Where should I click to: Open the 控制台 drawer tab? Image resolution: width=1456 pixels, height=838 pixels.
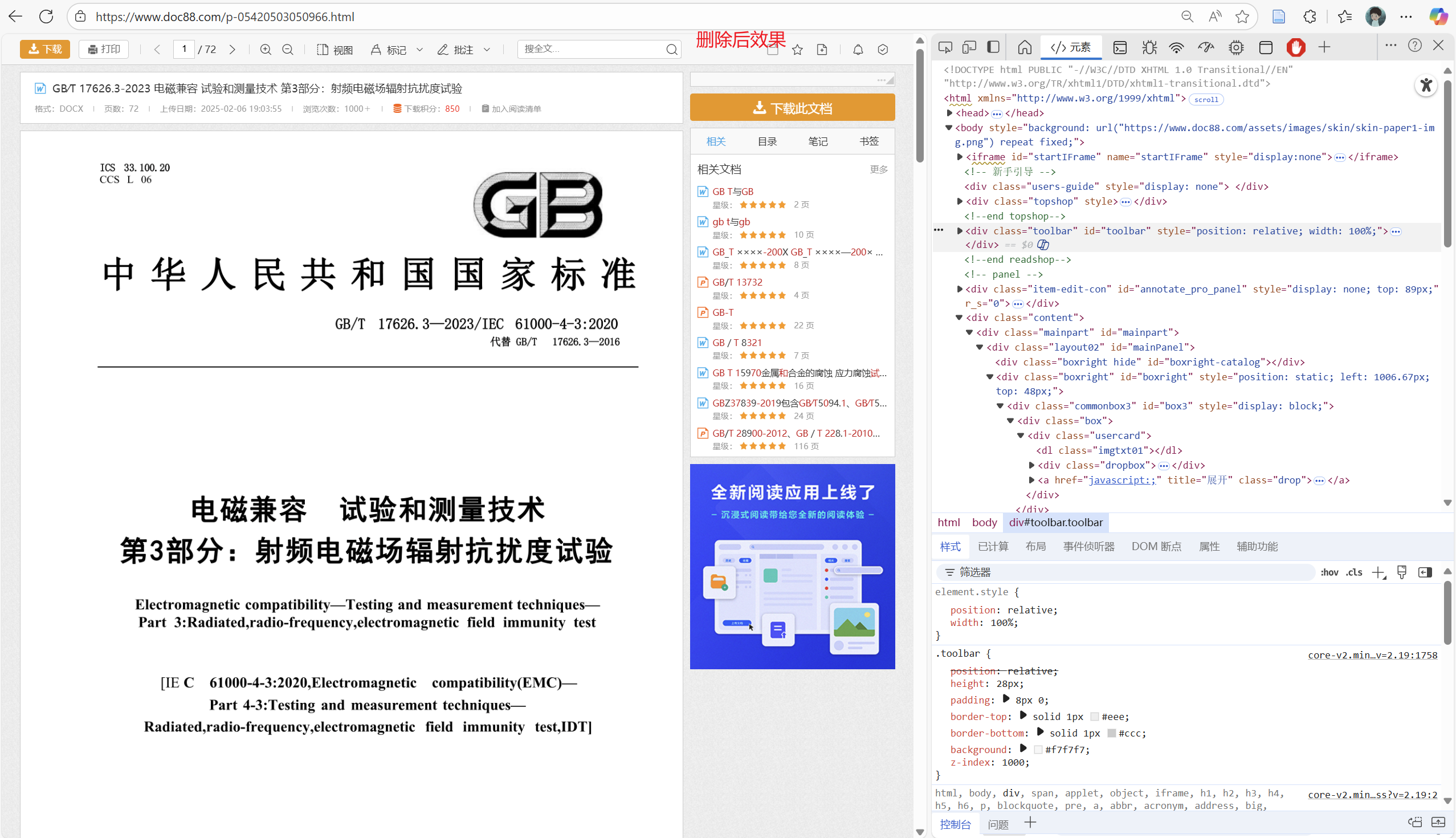click(955, 824)
